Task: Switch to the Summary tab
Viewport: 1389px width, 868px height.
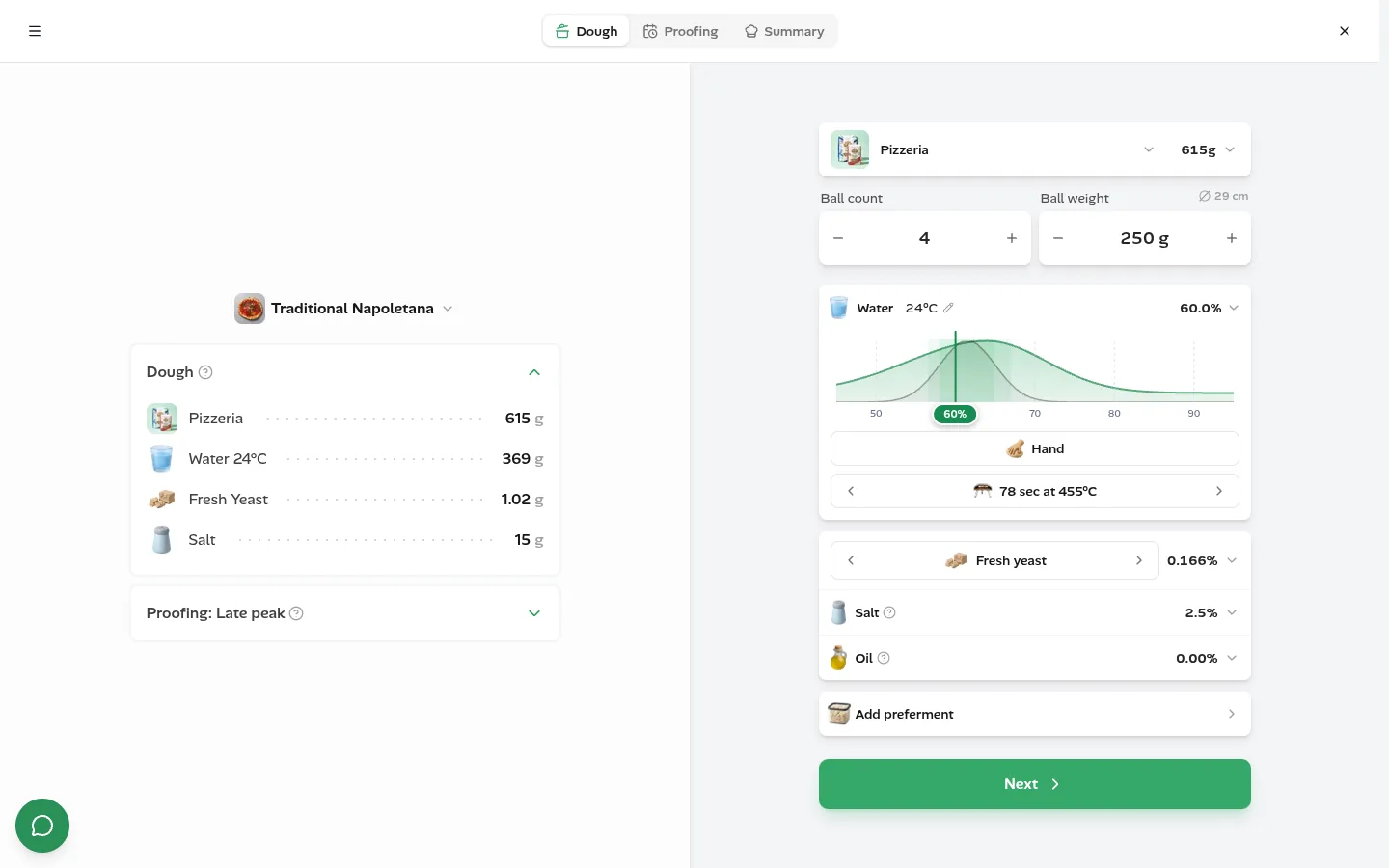Action: (x=784, y=31)
